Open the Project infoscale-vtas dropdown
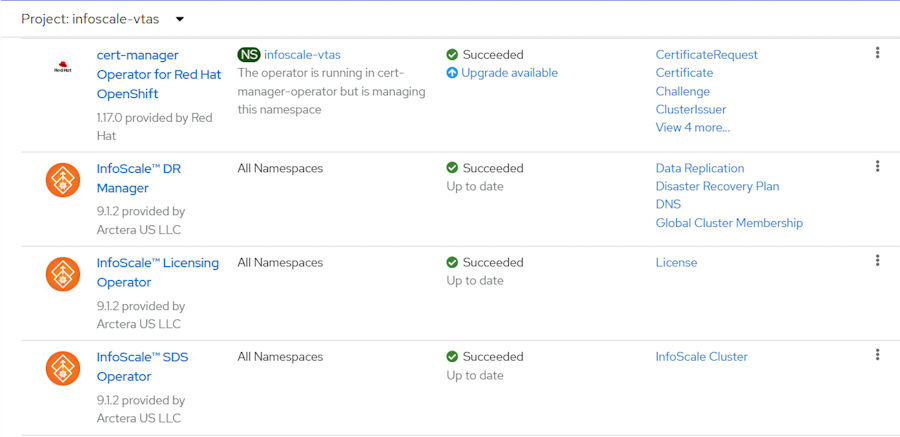The height and width of the screenshot is (437, 900). [x=103, y=19]
